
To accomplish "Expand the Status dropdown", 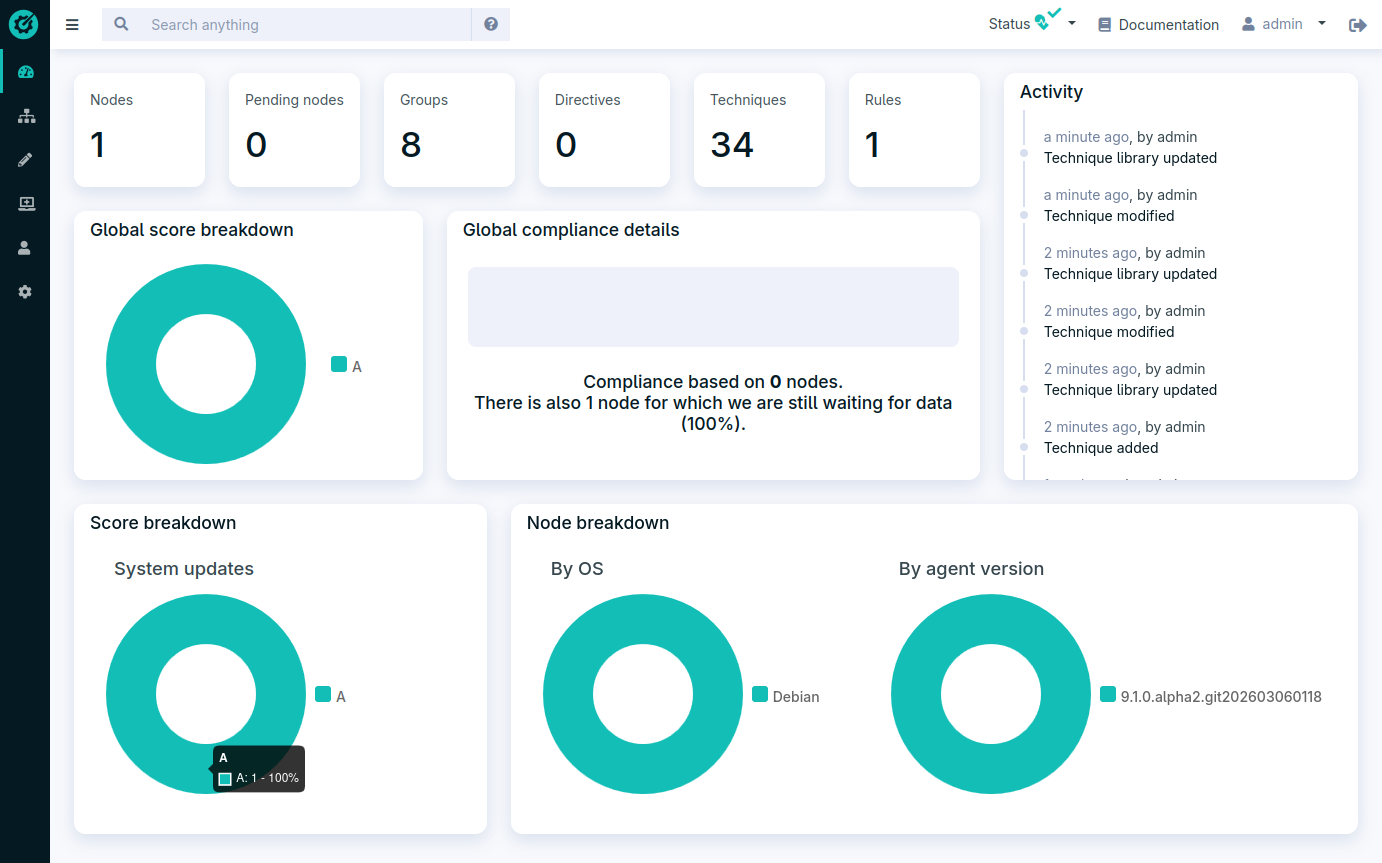I will pos(1032,24).
